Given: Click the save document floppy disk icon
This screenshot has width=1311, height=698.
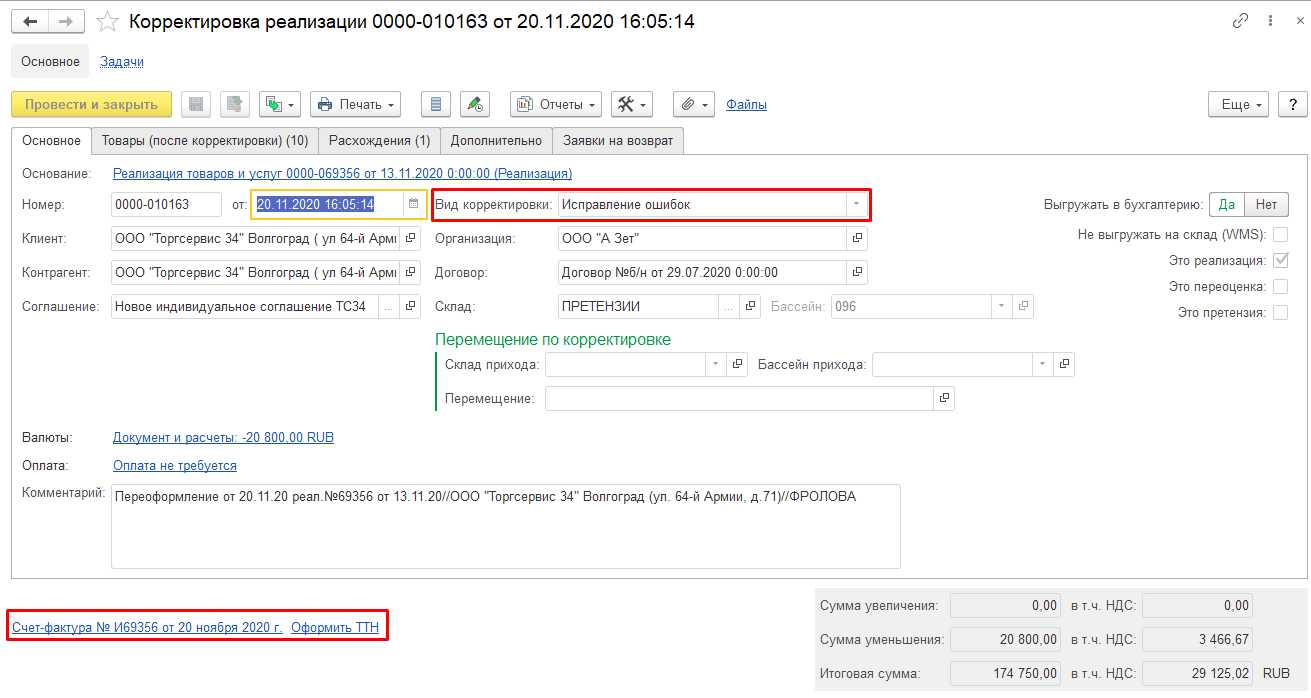Looking at the screenshot, I should pyautogui.click(x=196, y=104).
